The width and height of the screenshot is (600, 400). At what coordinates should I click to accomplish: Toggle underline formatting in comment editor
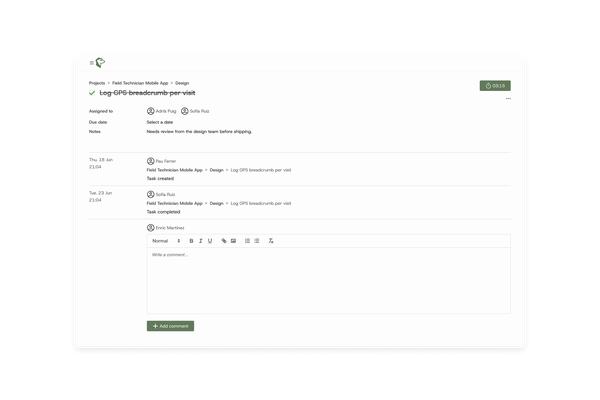tap(210, 241)
